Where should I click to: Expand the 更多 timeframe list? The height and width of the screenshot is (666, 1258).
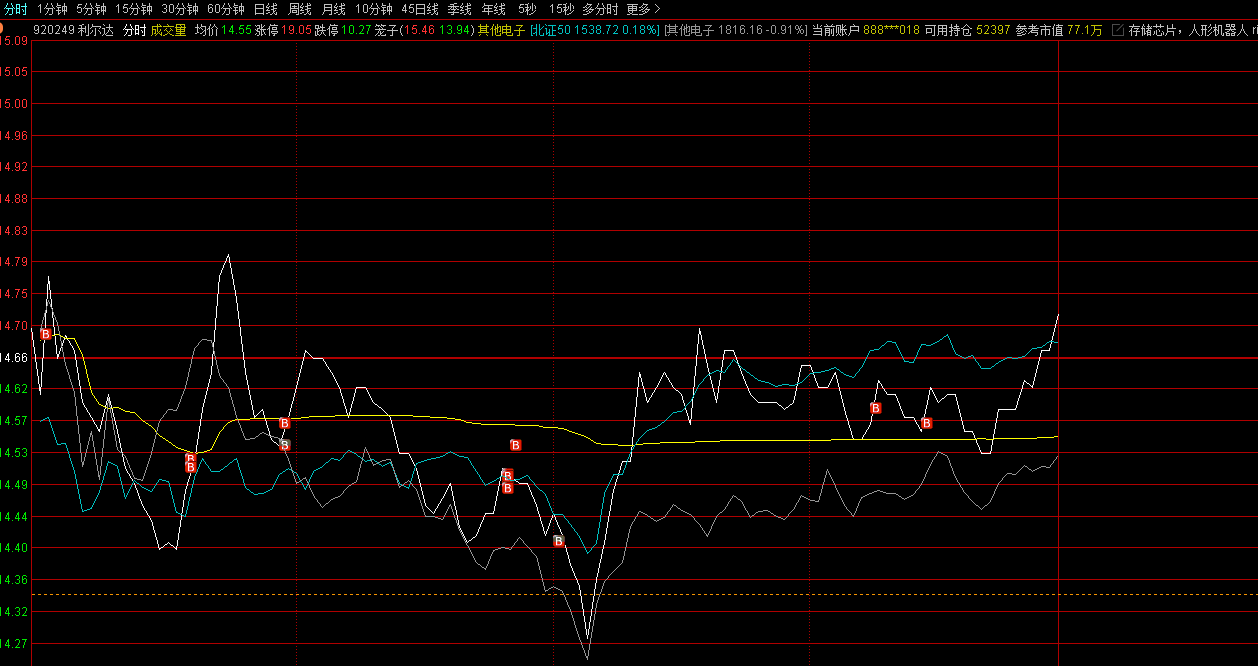(x=643, y=9)
